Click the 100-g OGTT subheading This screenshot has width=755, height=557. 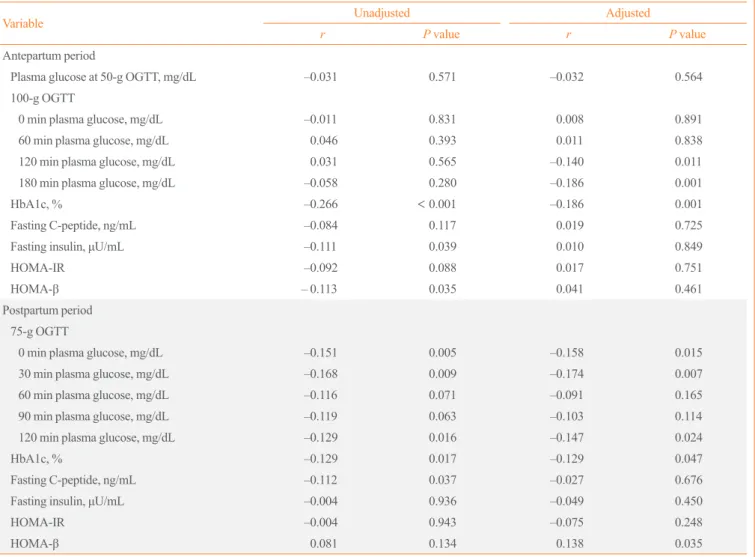pyautogui.click(x=43, y=98)
